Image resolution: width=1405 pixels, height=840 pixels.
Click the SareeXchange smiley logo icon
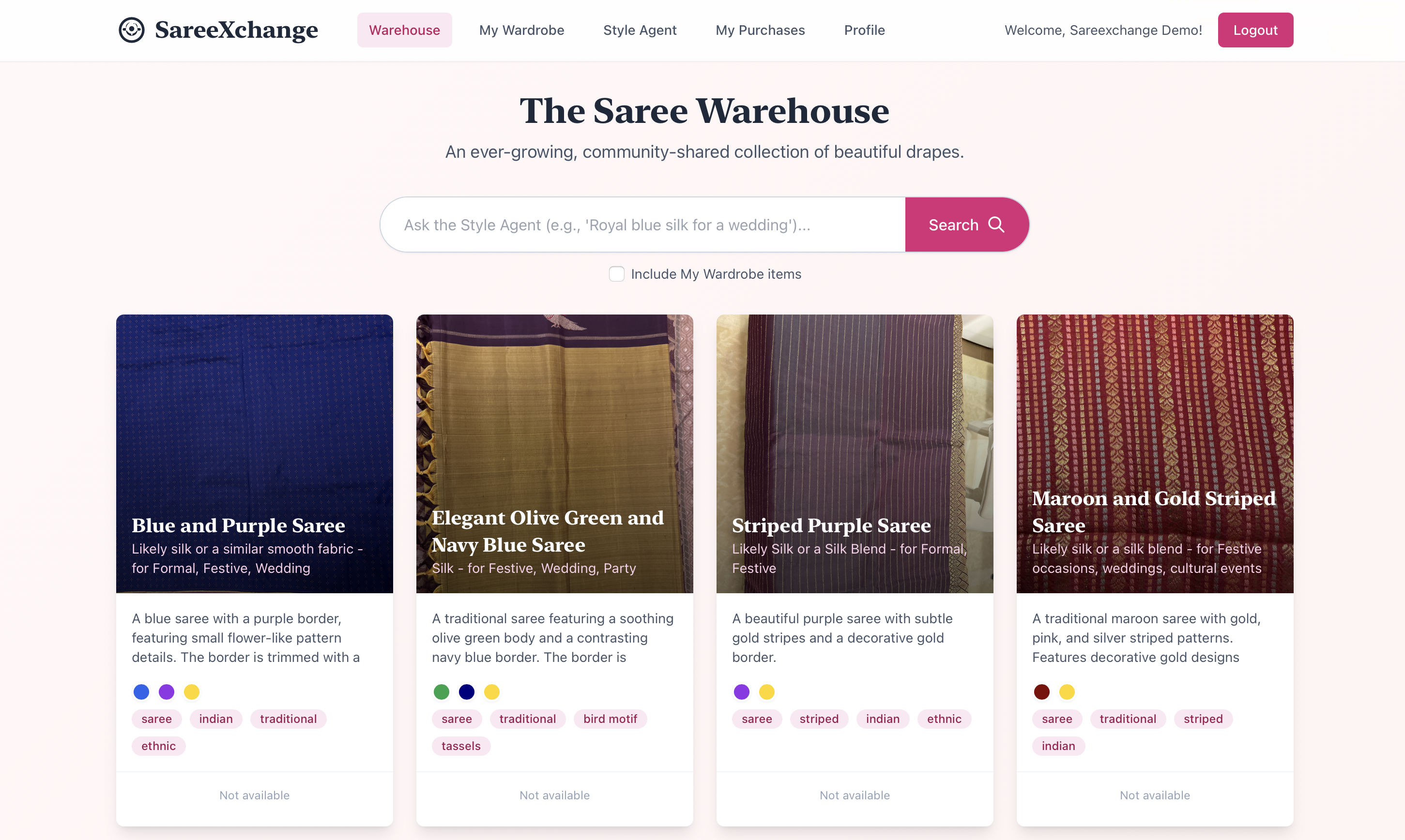(132, 30)
